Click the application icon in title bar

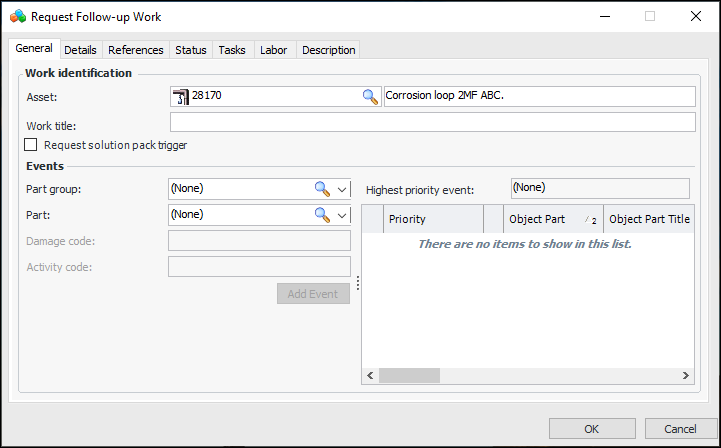16,16
